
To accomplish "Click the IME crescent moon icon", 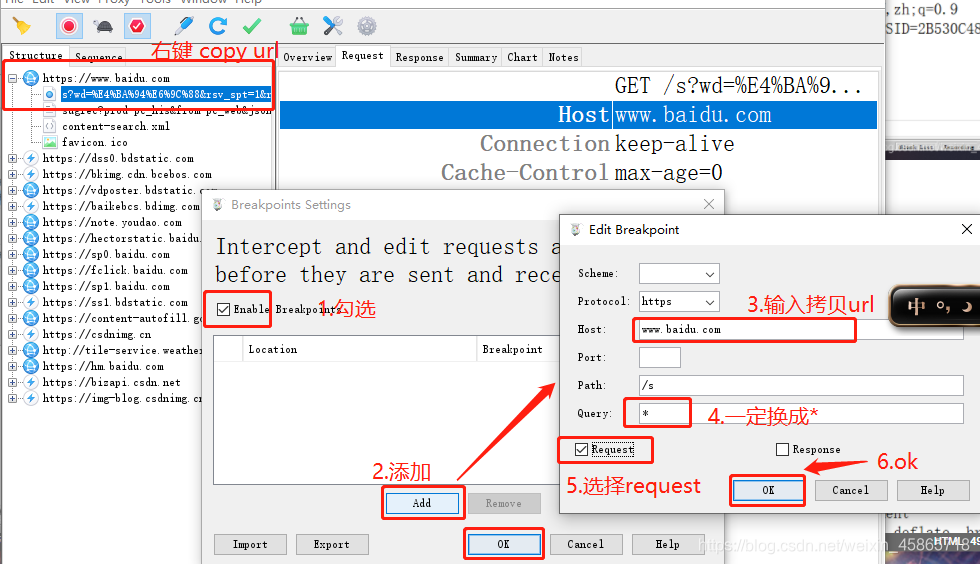I will pyautogui.click(x=967, y=306).
